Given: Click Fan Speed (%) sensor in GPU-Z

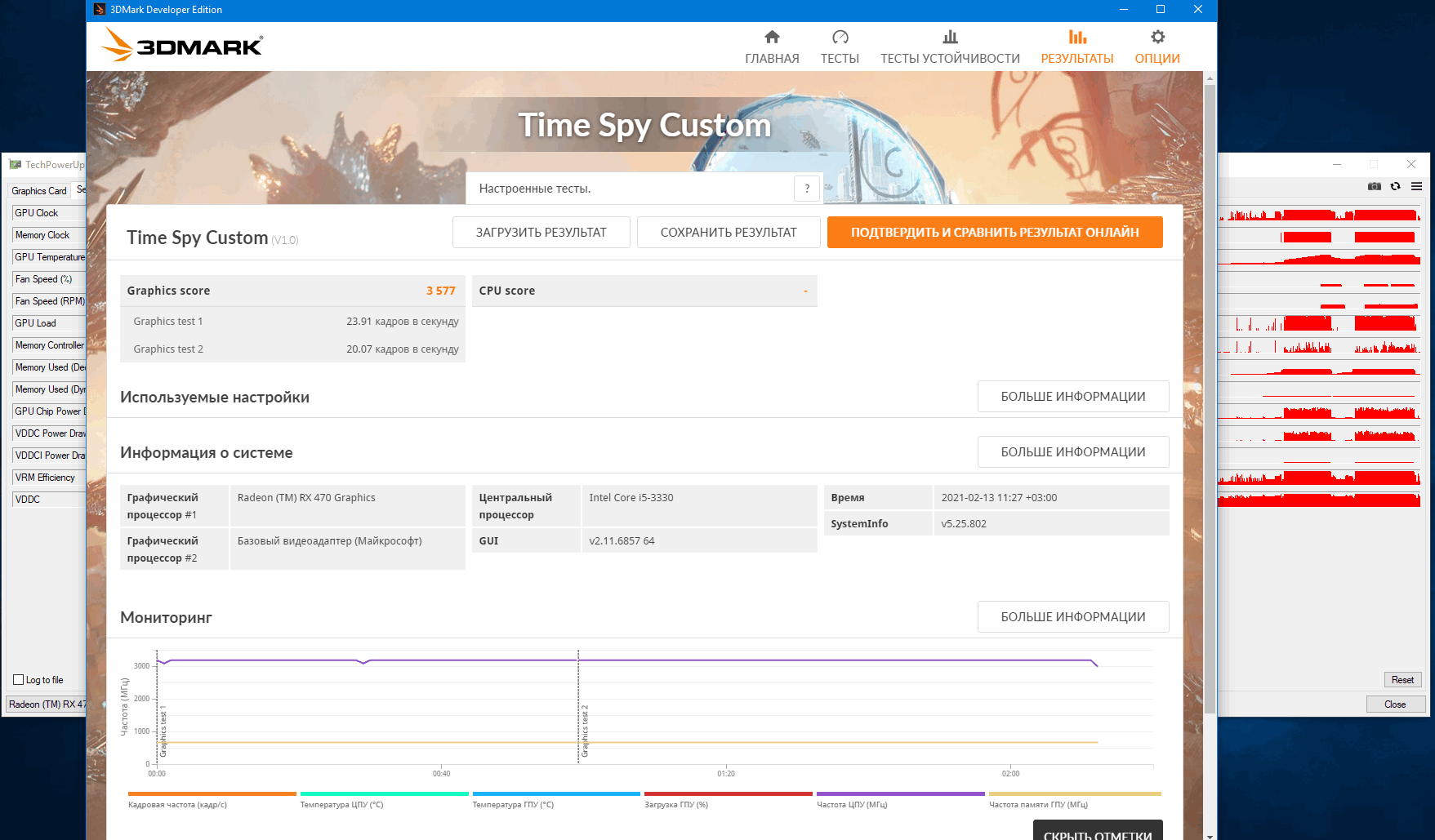Looking at the screenshot, I should point(49,279).
